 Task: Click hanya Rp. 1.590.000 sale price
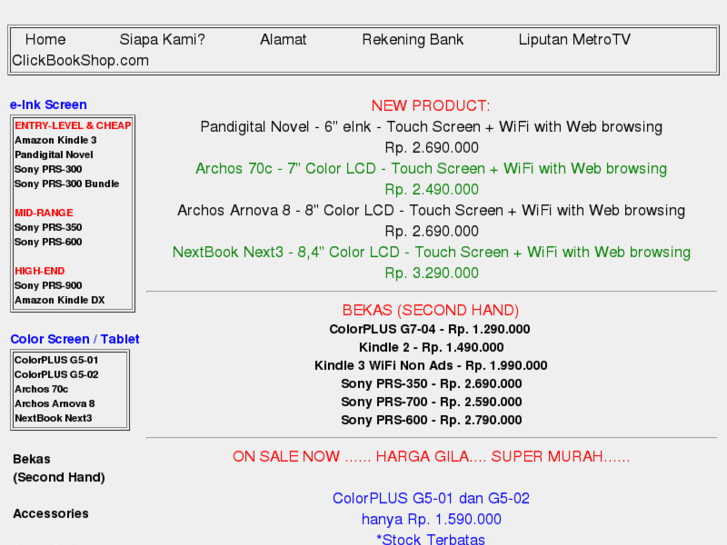click(431, 519)
